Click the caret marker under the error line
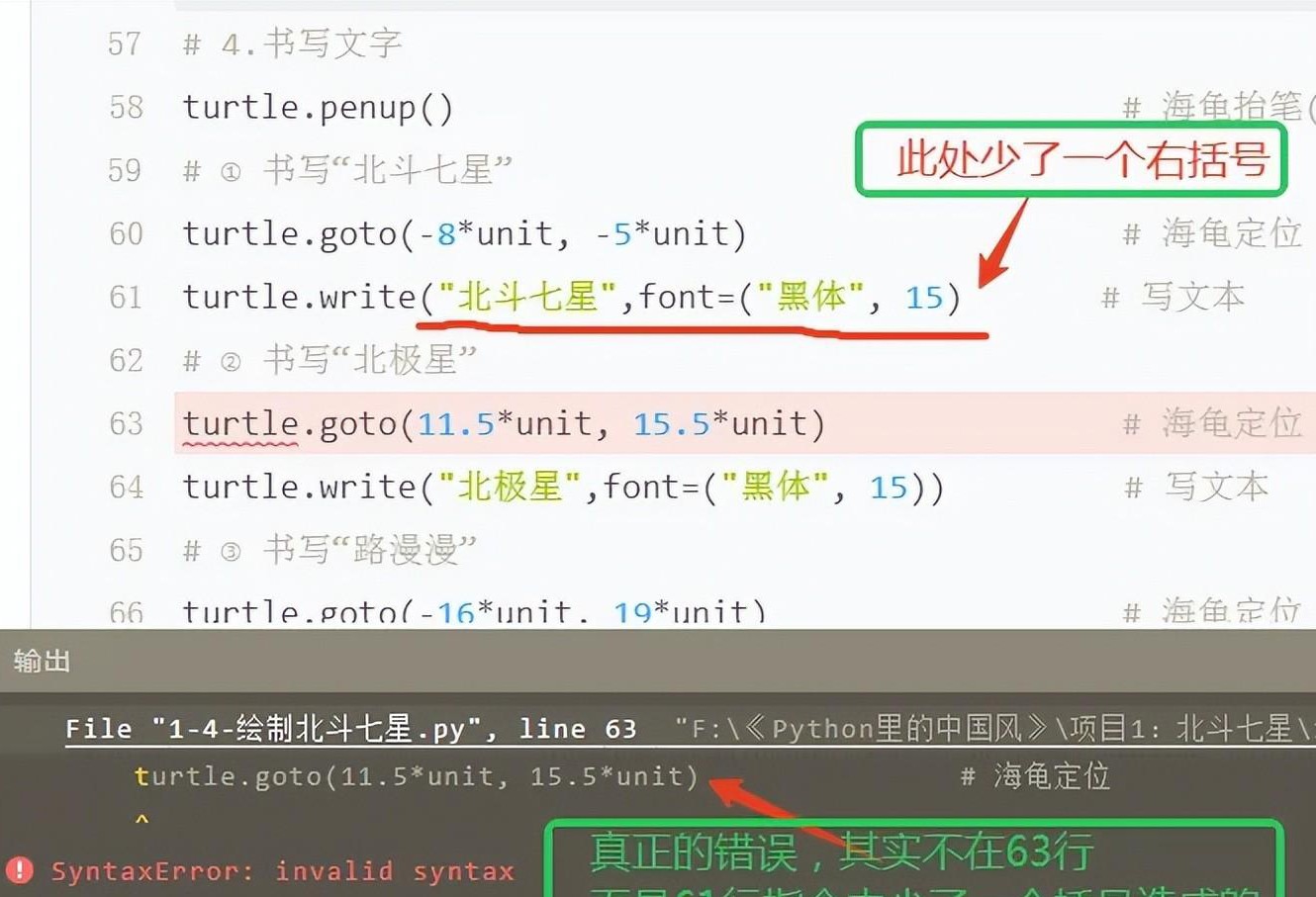 (141, 820)
